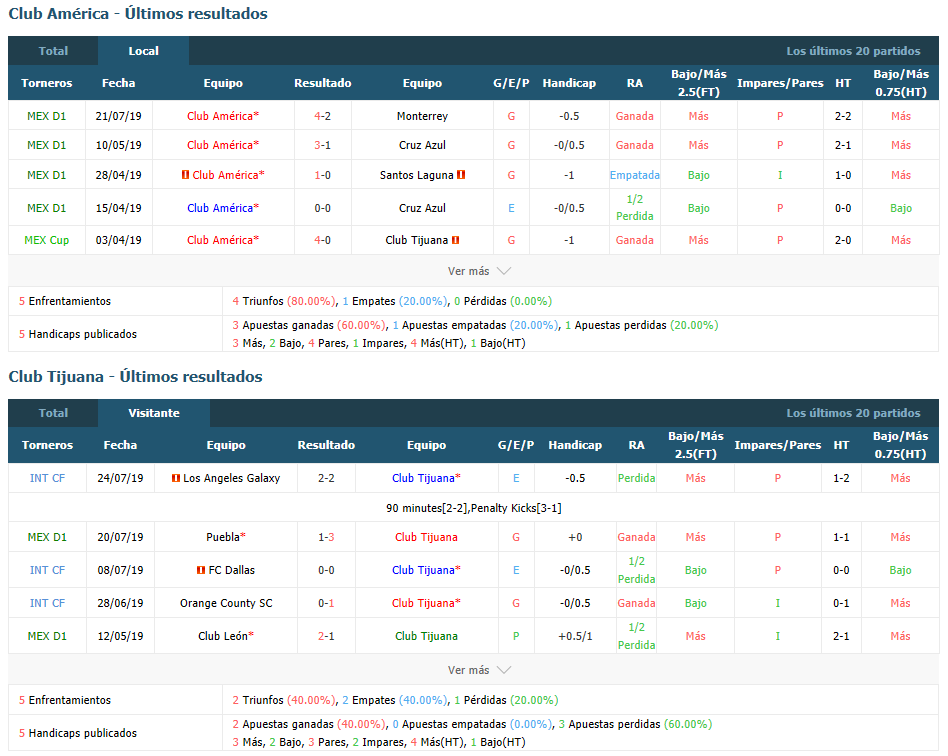948x756 pixels.
Task: Click red card icon before FC Dallas
Action: click(201, 570)
